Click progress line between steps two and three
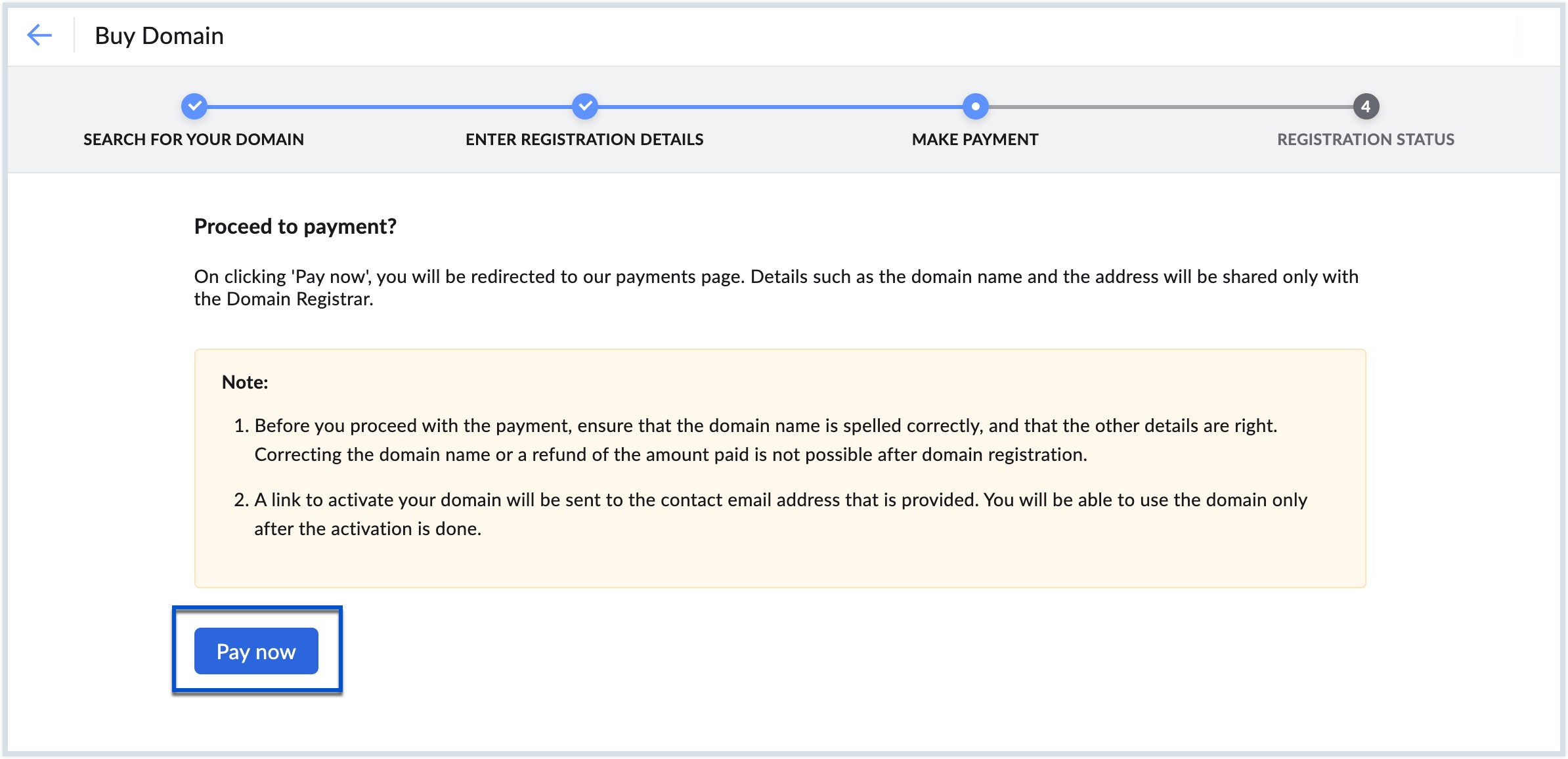This screenshot has width=1568, height=759. coord(780,106)
